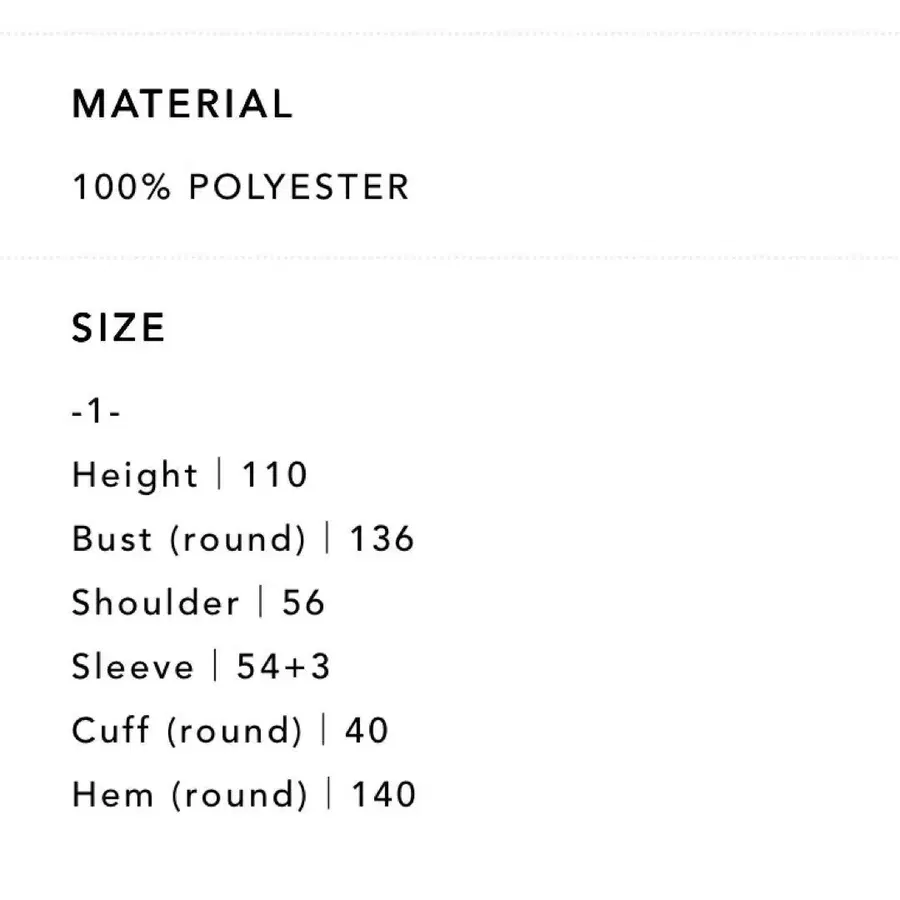
Task: Select the shoulder value 56
Action: (304, 603)
